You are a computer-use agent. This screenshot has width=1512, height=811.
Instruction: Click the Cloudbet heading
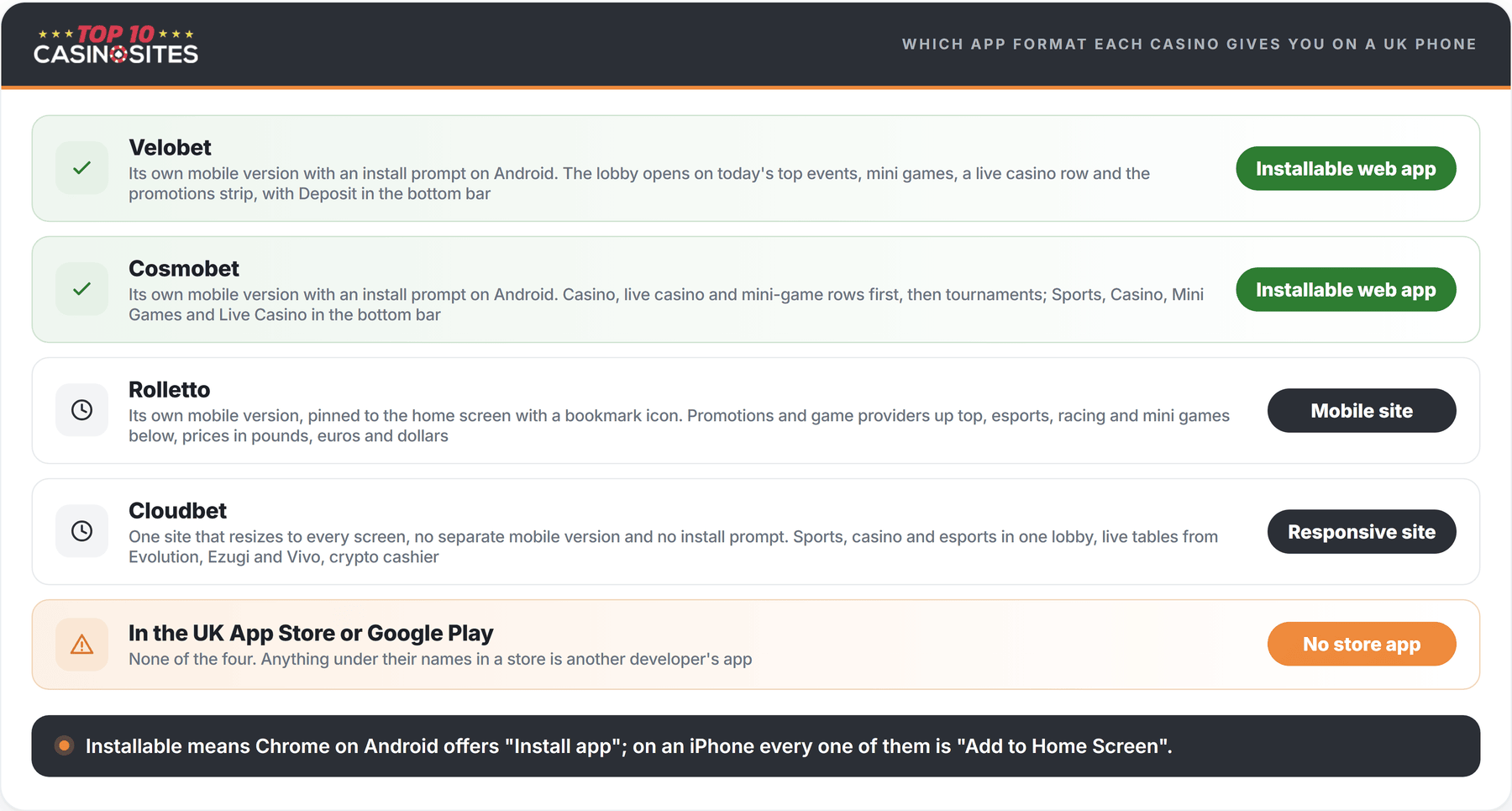(177, 510)
